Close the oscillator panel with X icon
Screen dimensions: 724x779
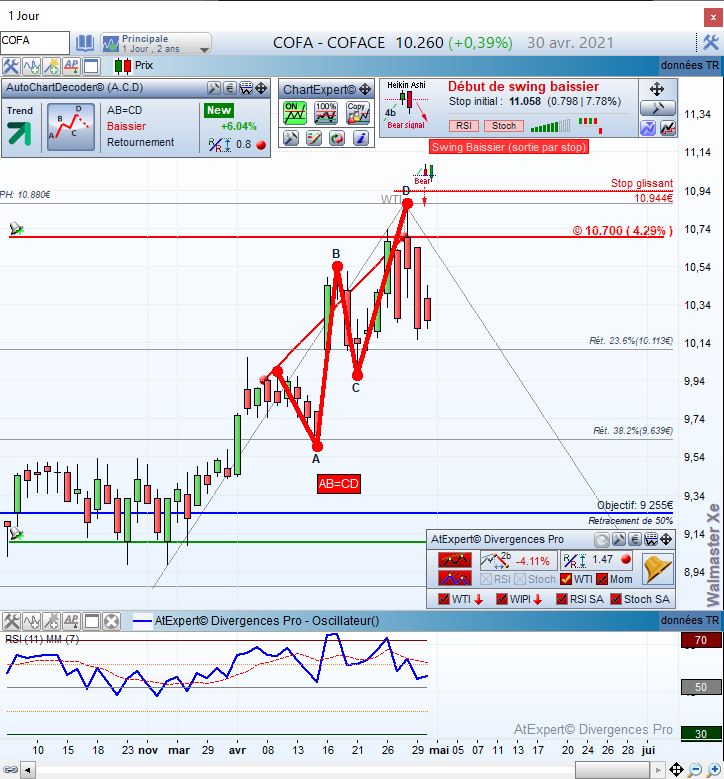click(x=112, y=622)
